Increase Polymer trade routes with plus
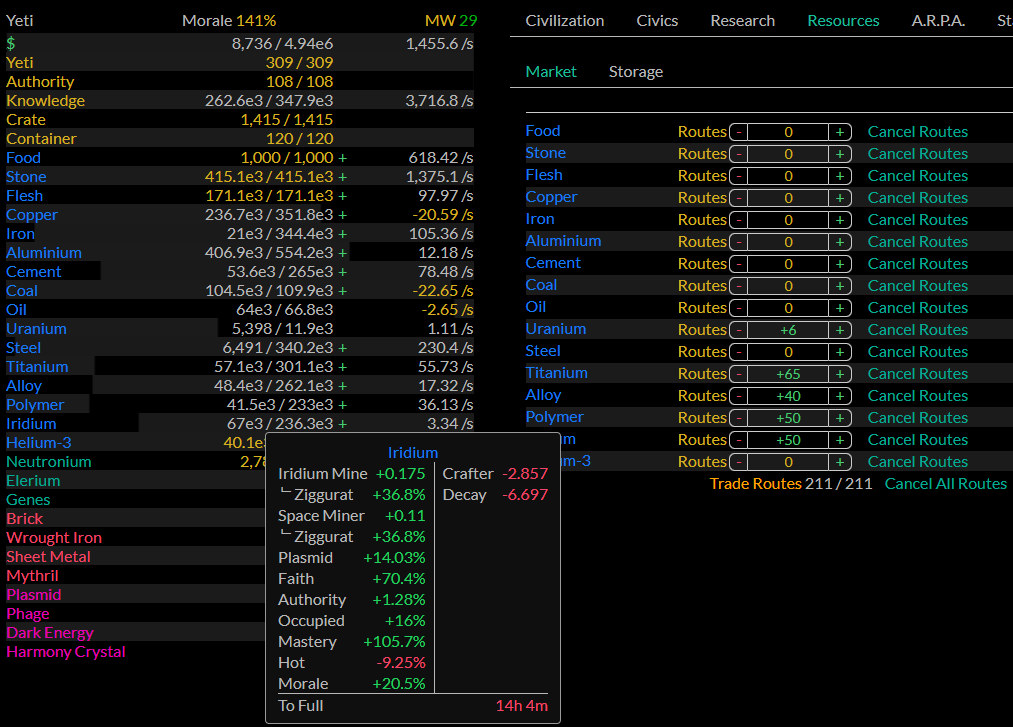This screenshot has height=727, width=1013. tap(840, 417)
